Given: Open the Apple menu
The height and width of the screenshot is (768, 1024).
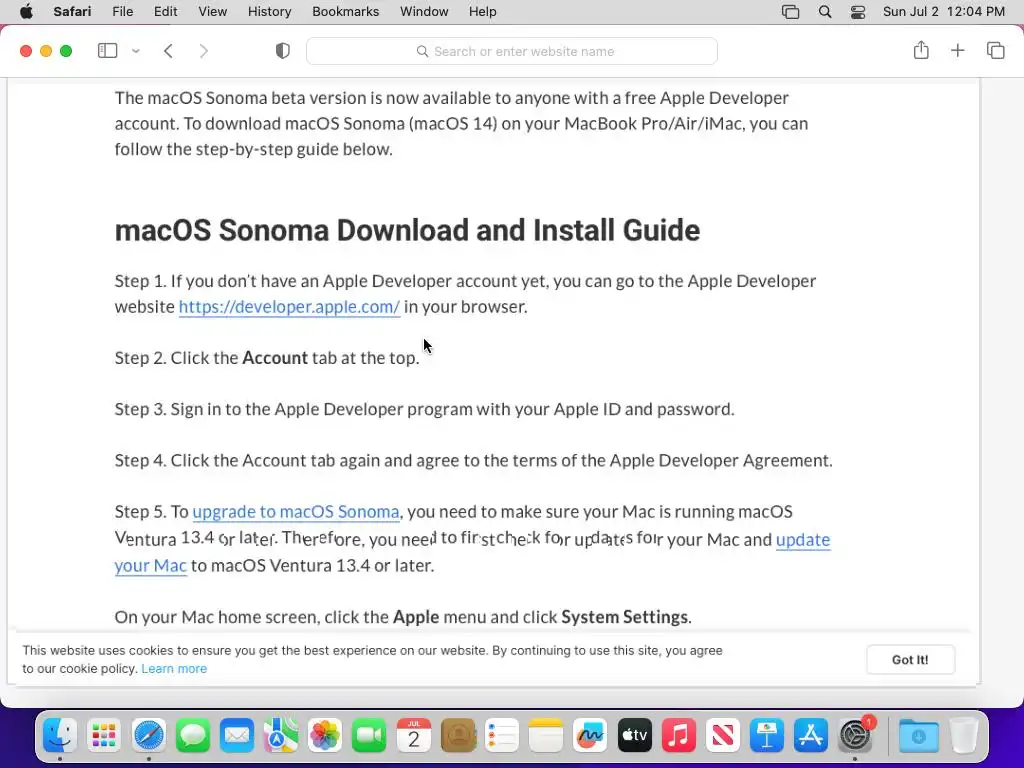Looking at the screenshot, I should pos(26,12).
